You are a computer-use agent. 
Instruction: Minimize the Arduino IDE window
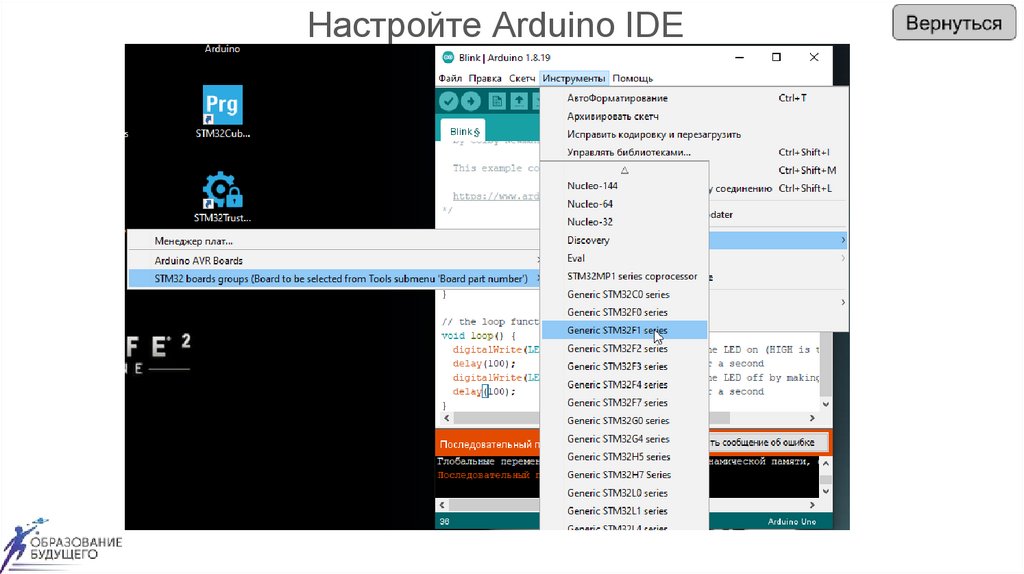tap(739, 57)
